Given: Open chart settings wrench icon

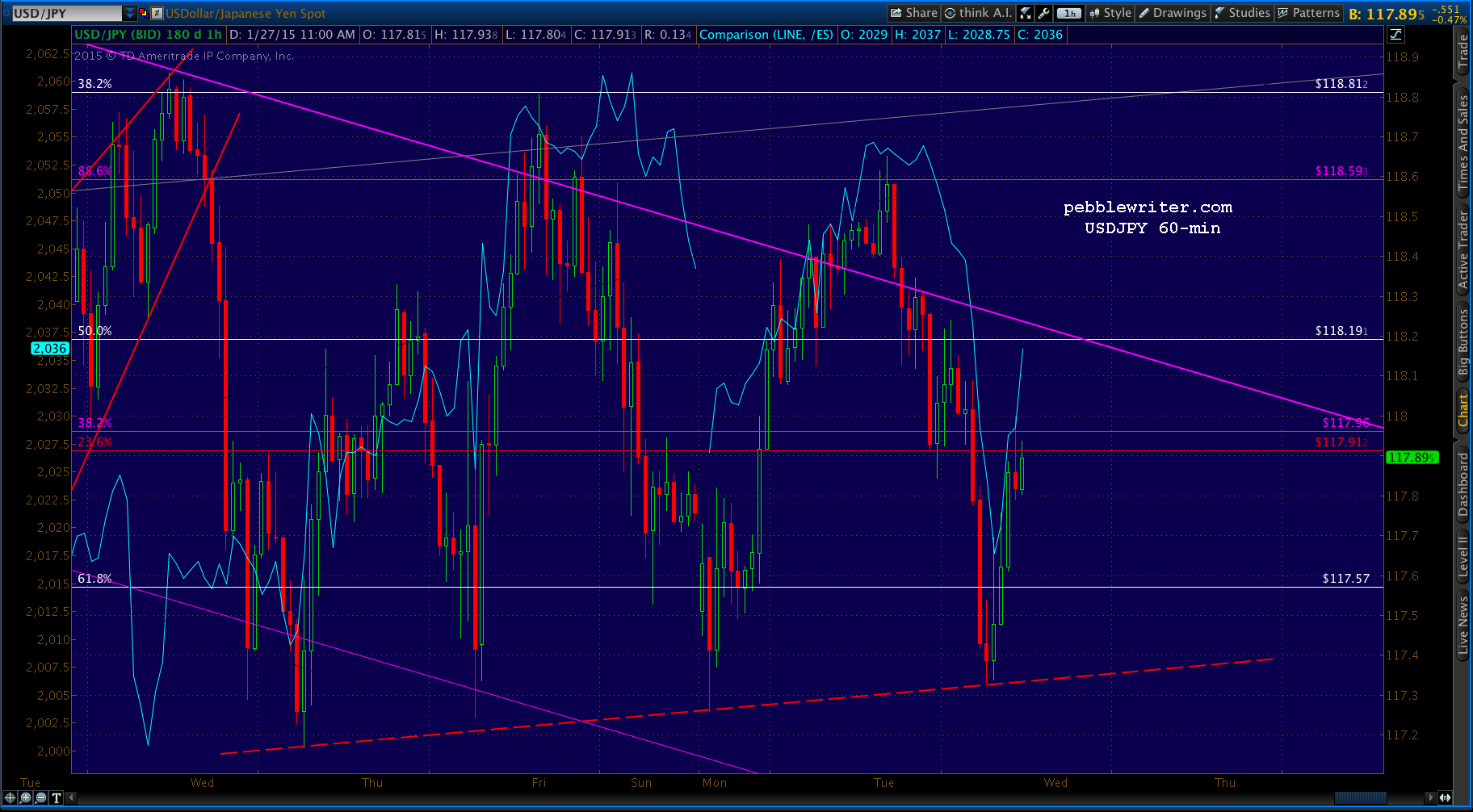Looking at the screenshot, I should 1044,13.
